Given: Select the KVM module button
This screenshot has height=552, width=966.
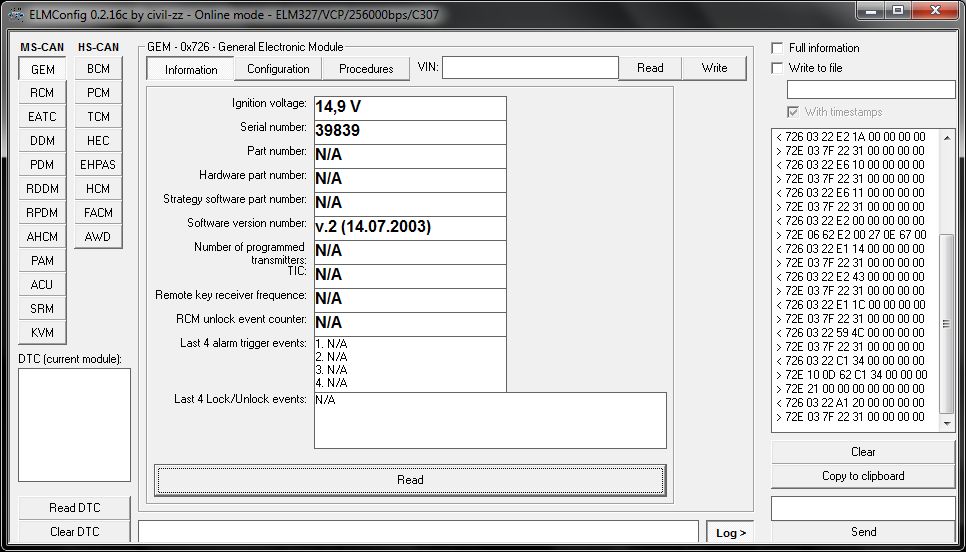Looking at the screenshot, I should pyautogui.click(x=42, y=333).
